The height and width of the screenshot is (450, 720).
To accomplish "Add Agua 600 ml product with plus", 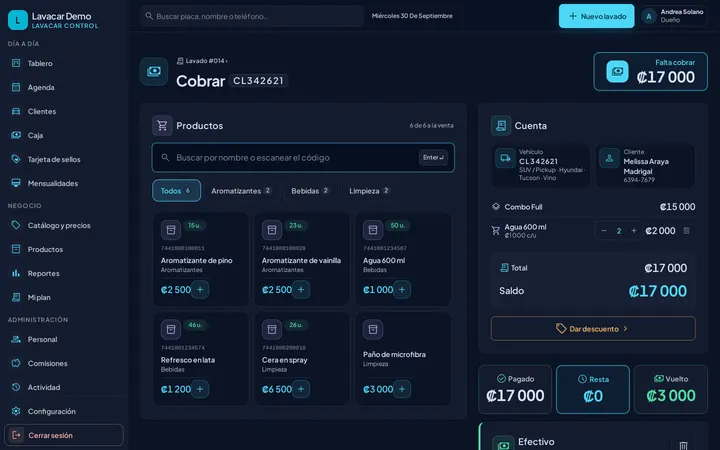I will pyautogui.click(x=402, y=290).
